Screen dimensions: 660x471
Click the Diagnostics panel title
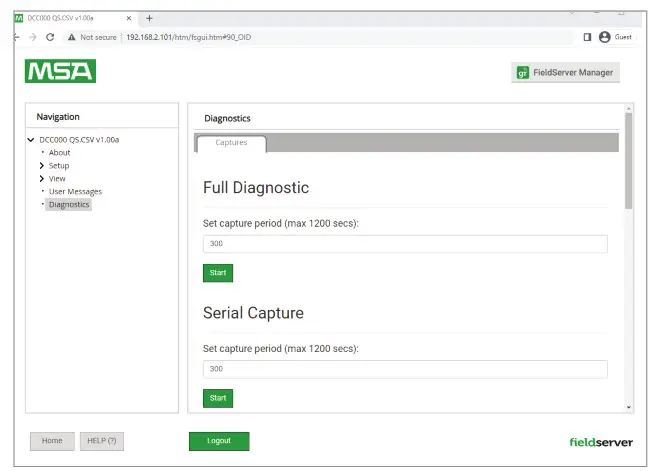point(227,119)
